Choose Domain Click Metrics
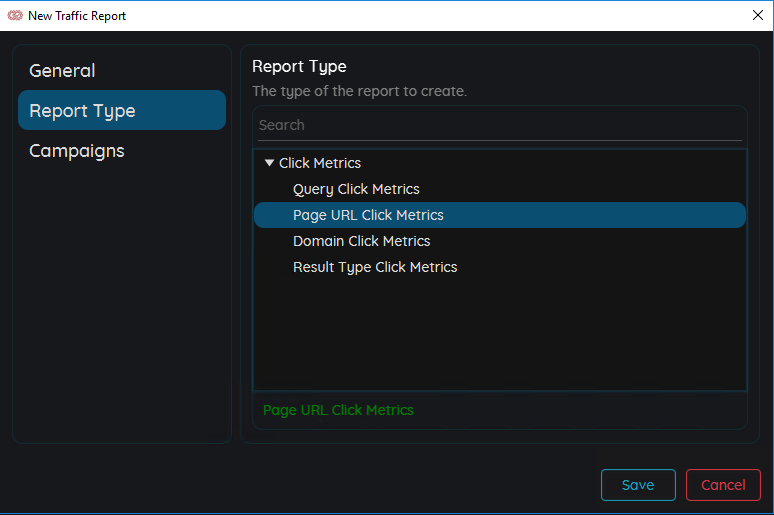The width and height of the screenshot is (774, 515). (x=361, y=241)
